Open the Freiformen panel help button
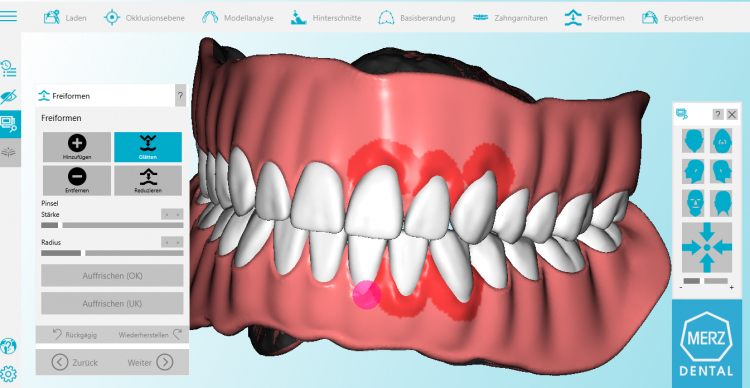The height and width of the screenshot is (388, 750). click(180, 95)
